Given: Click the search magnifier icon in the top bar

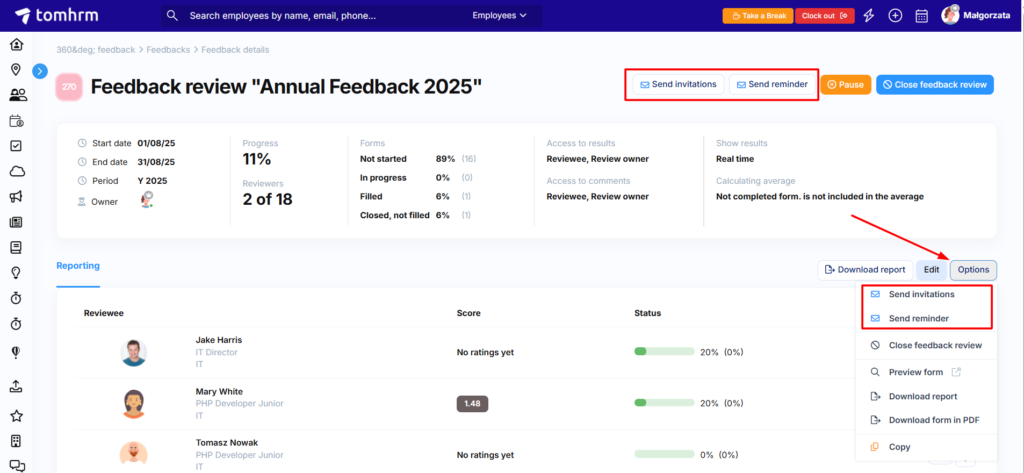Looking at the screenshot, I should tap(172, 16).
